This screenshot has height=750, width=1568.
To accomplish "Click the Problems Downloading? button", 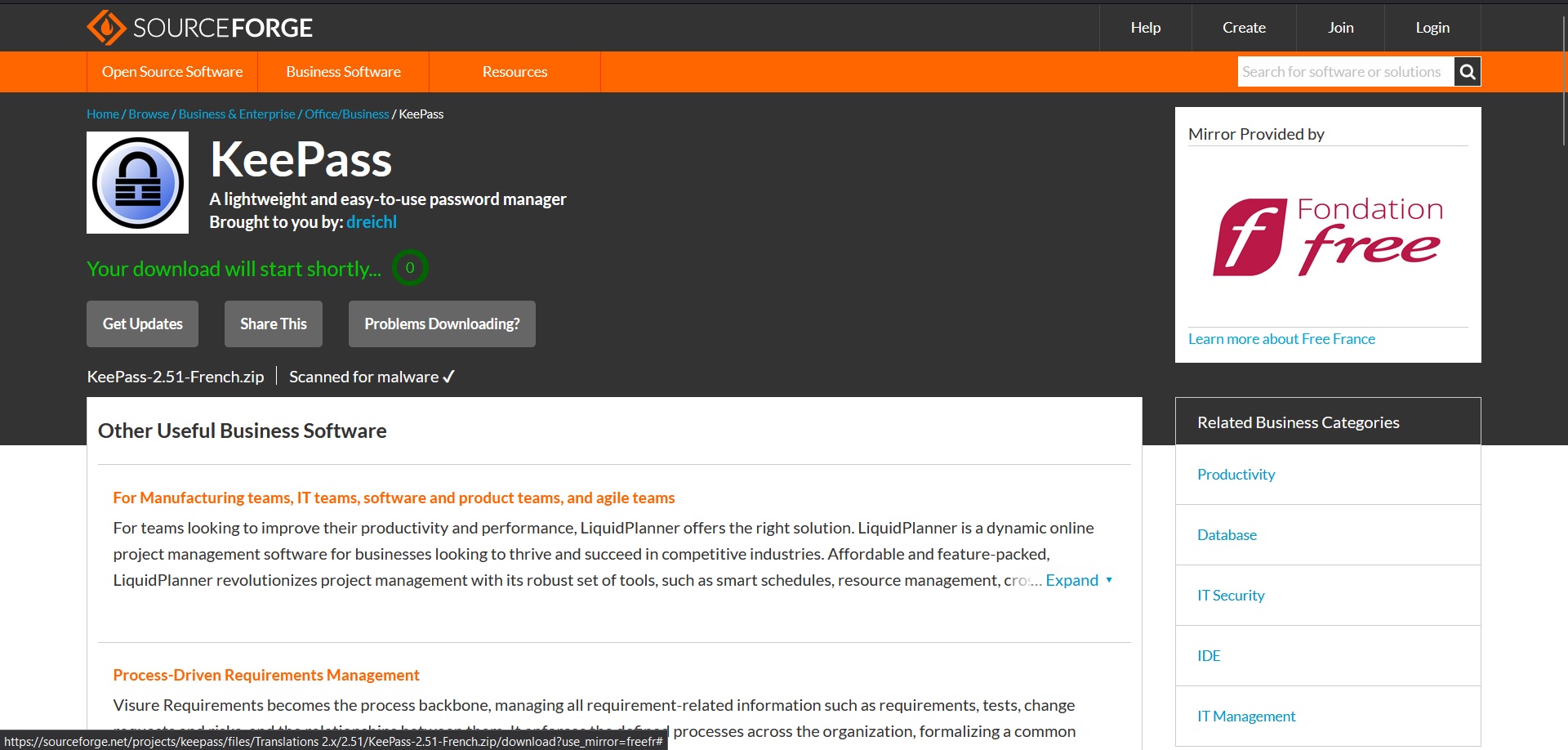I will [442, 324].
